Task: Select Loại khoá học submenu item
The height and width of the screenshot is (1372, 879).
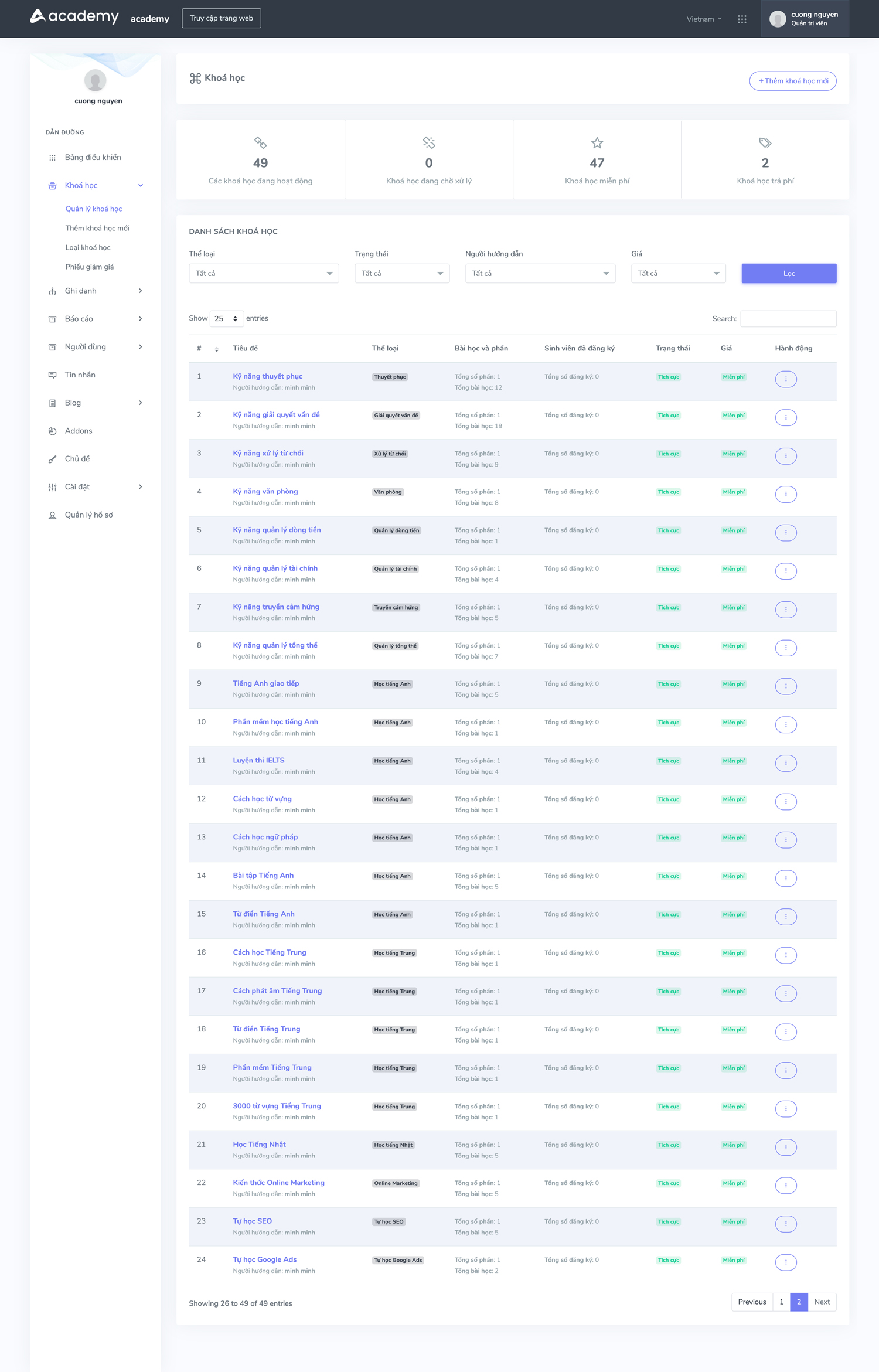Action: 88,248
